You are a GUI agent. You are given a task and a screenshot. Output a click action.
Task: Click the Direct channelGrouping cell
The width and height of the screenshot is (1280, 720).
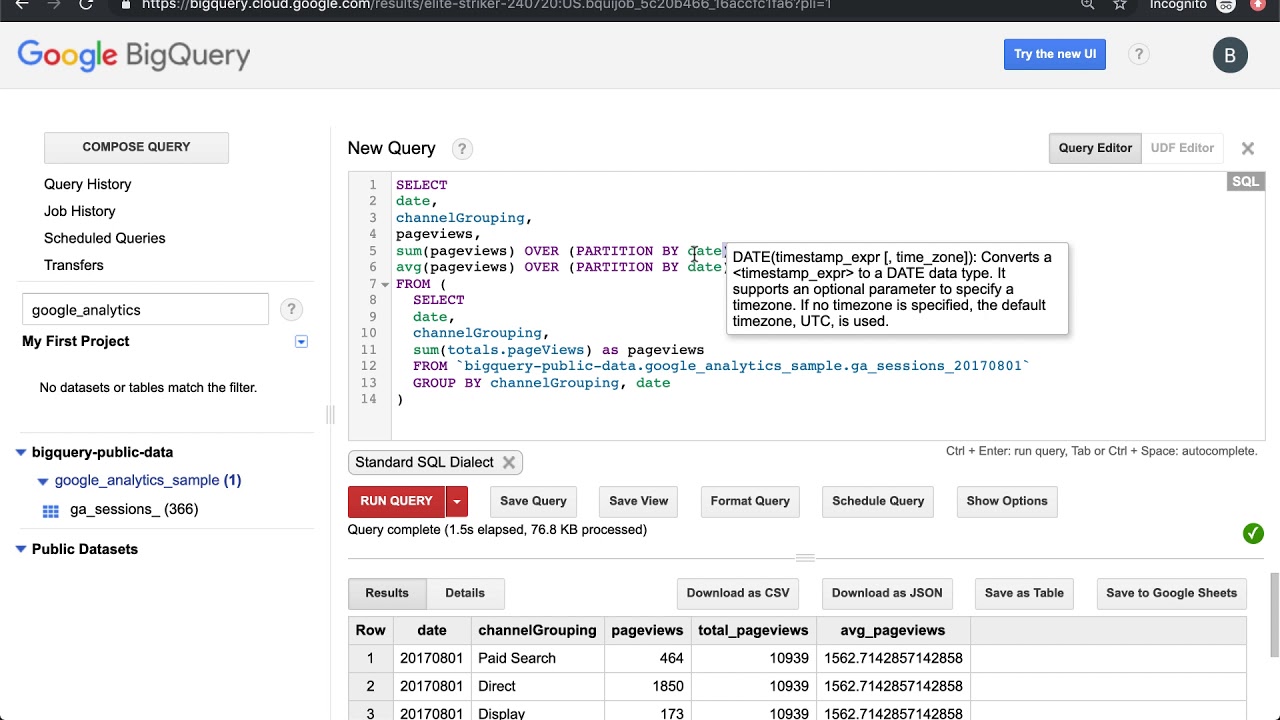[537, 687]
